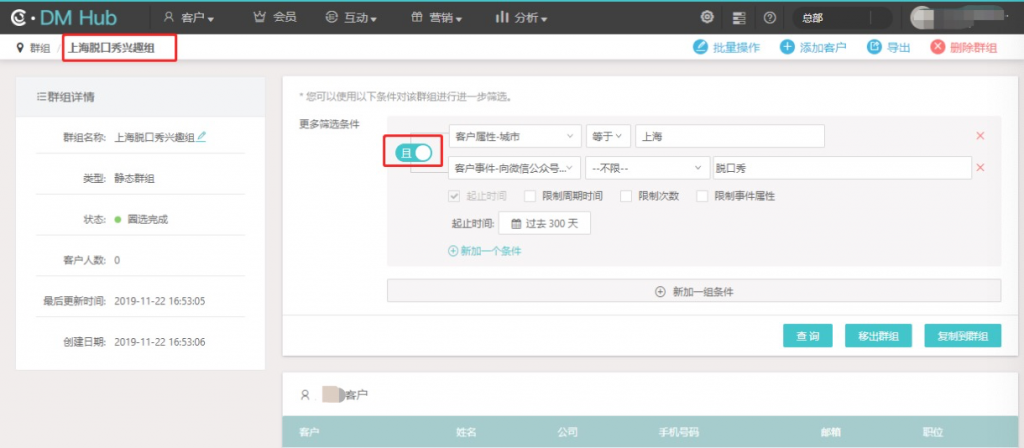1024x448 pixels.
Task: Enable the 限制次数 checkbox
Action: tap(627, 196)
